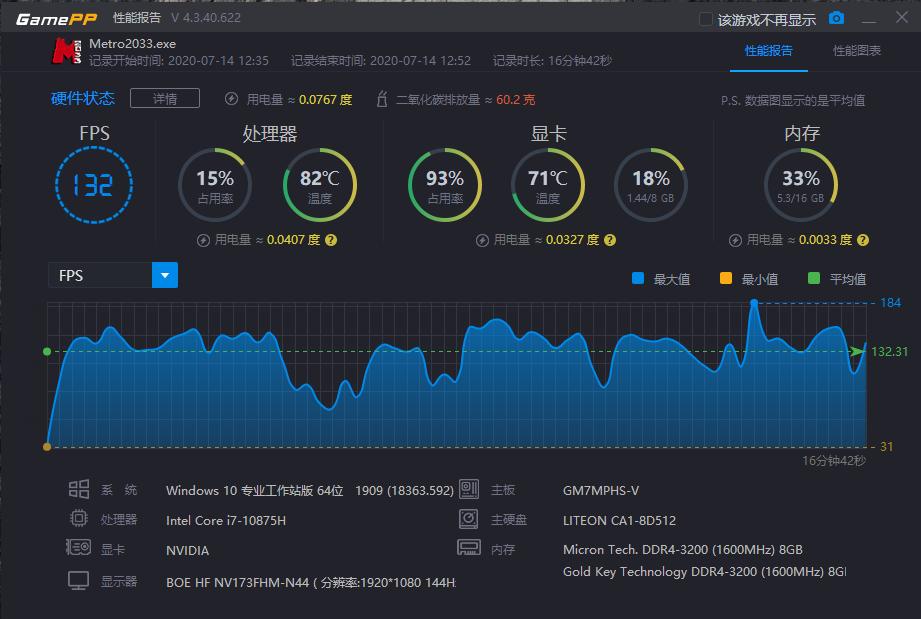The height and width of the screenshot is (619, 921).
Task: Click the 详情 button
Action: pyautogui.click(x=164, y=98)
